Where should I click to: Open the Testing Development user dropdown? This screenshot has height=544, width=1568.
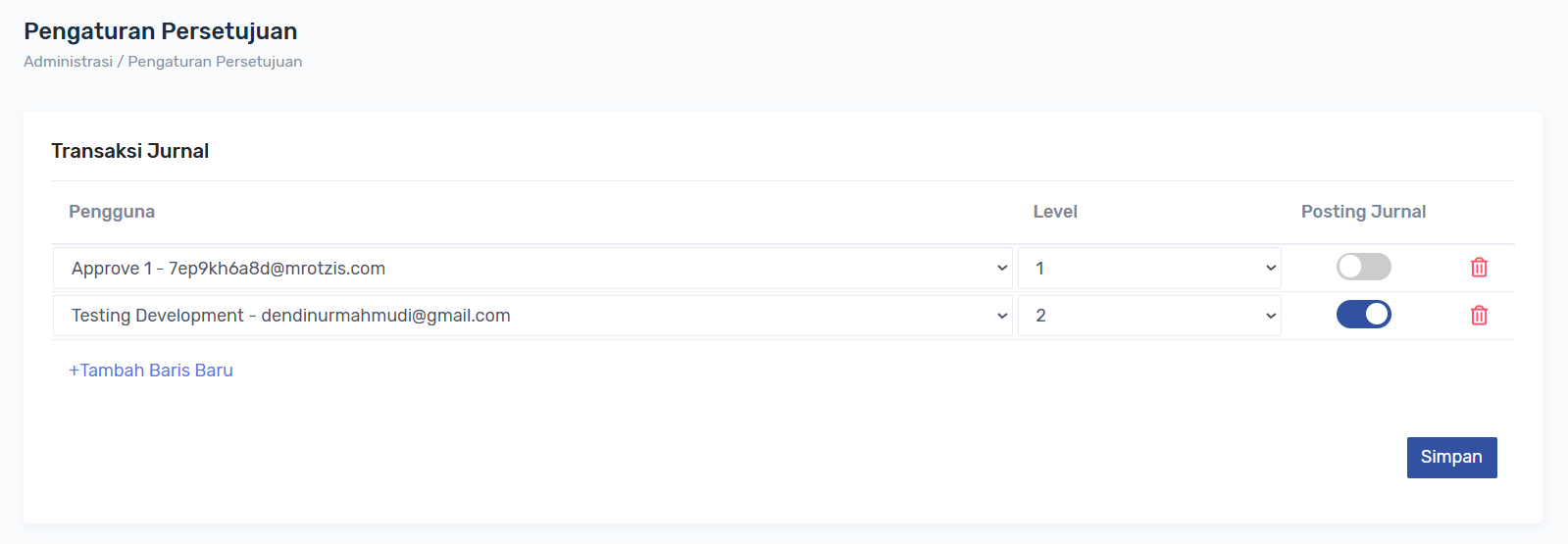tap(531, 316)
